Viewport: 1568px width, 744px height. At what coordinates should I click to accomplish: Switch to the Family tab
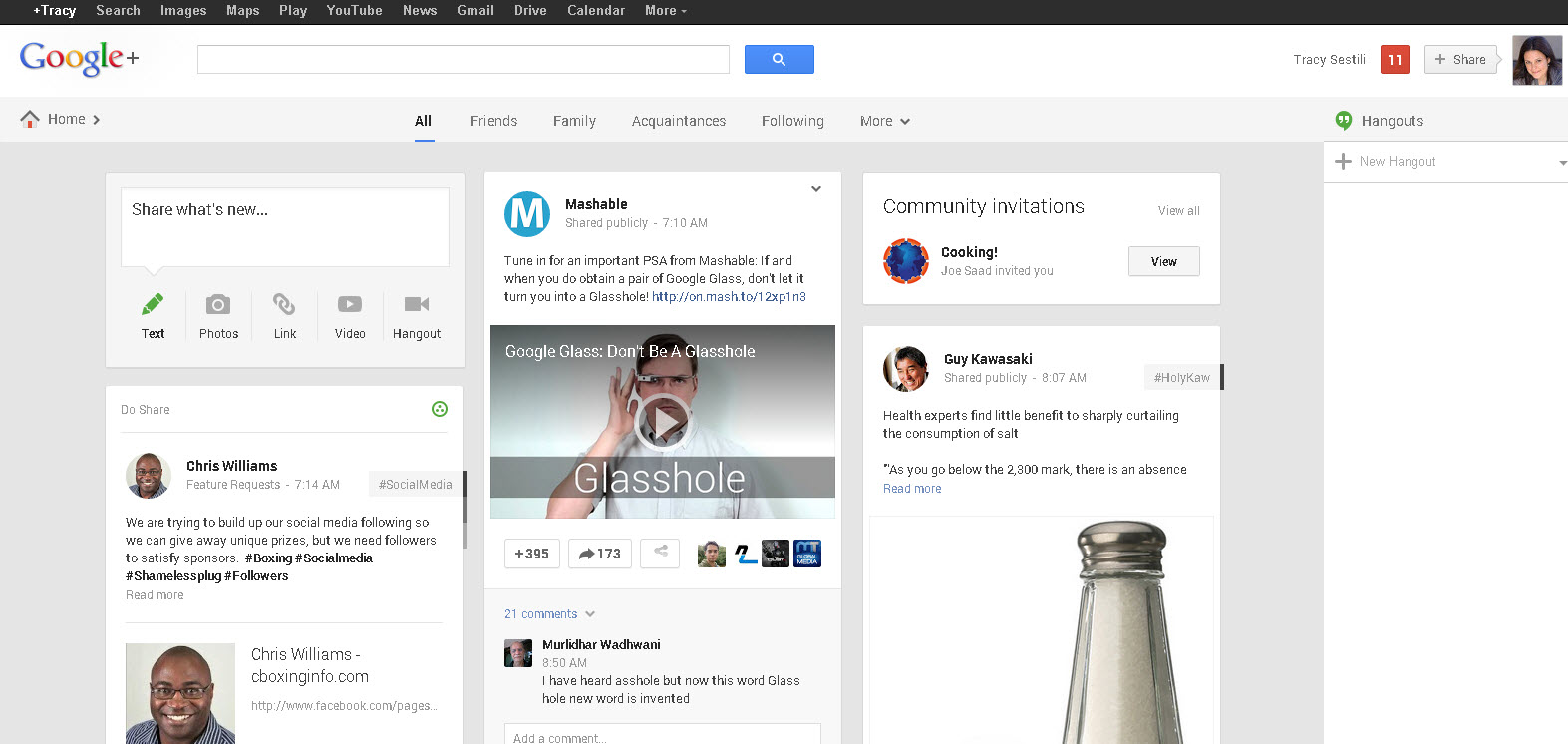pos(574,121)
